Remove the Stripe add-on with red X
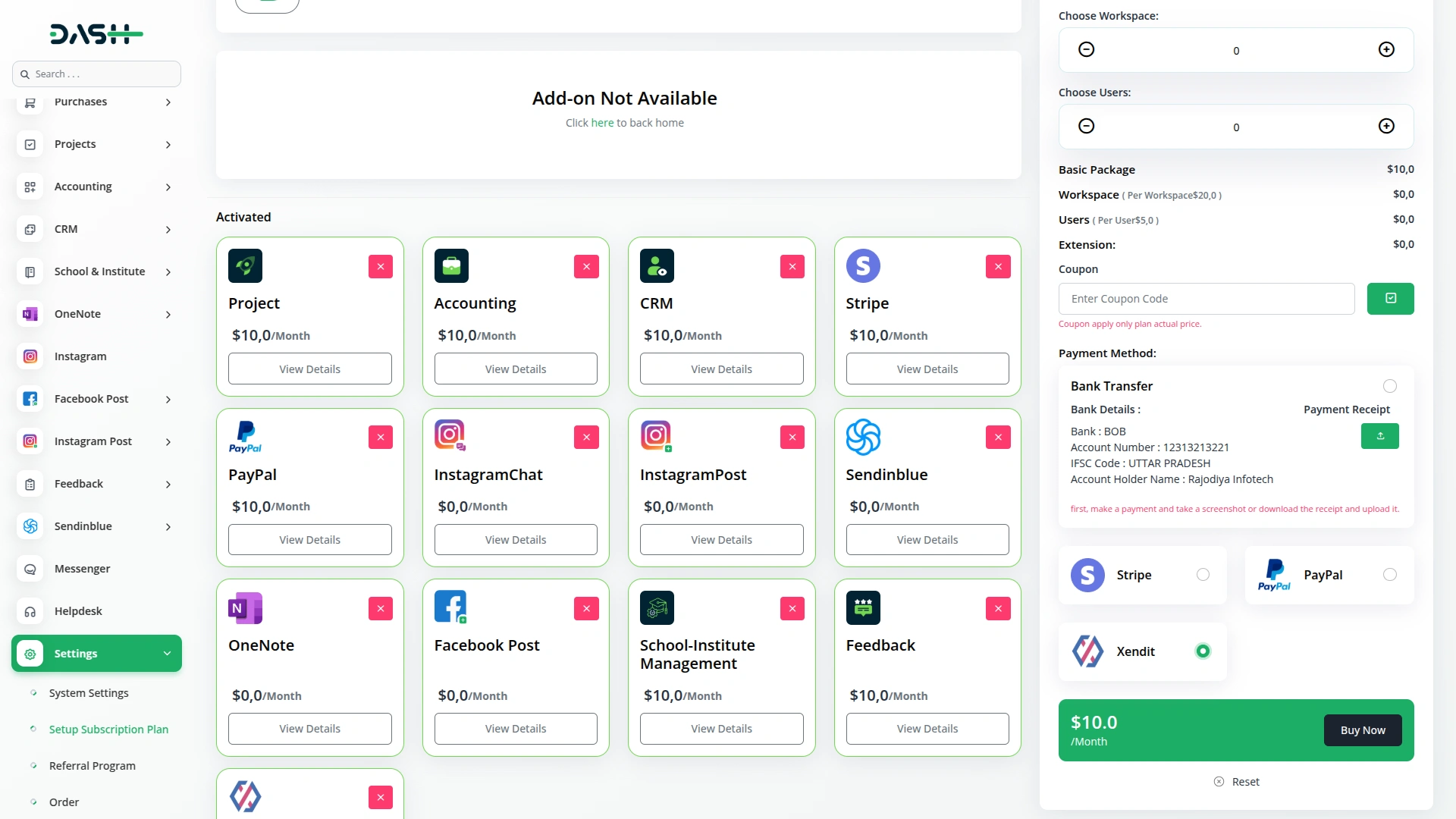The image size is (1456, 819). click(x=998, y=267)
